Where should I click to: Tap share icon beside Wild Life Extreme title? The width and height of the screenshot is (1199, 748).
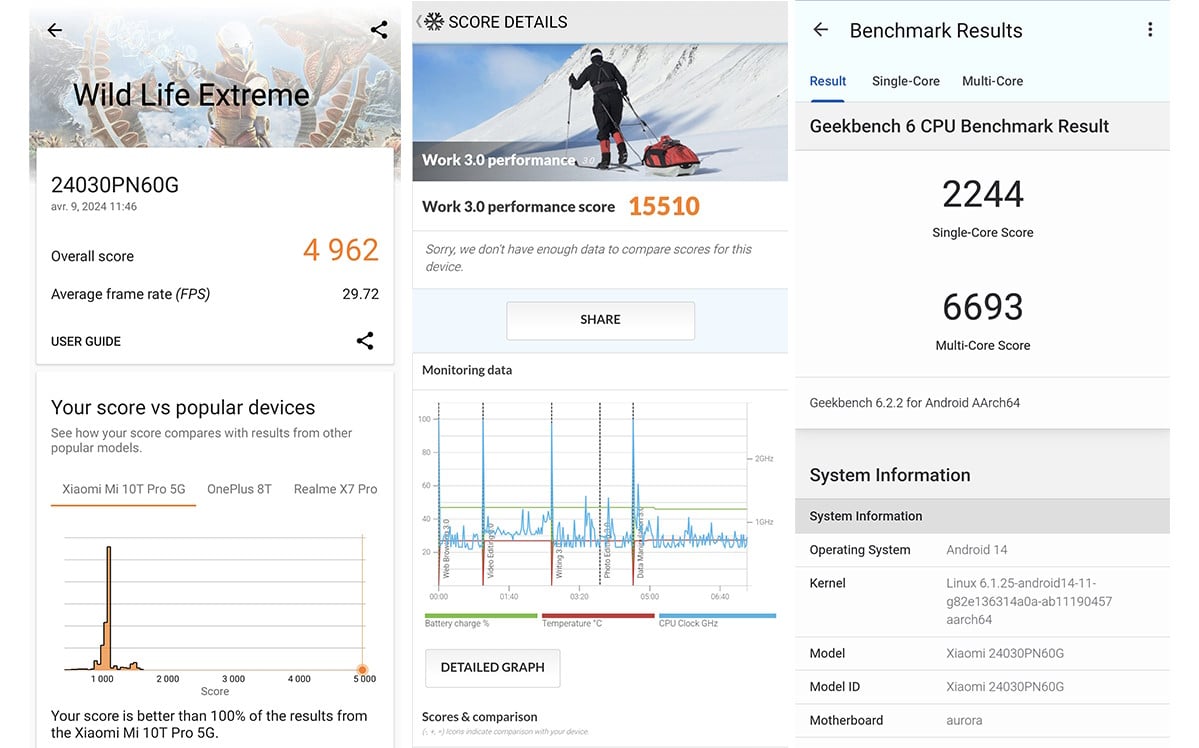[x=379, y=30]
